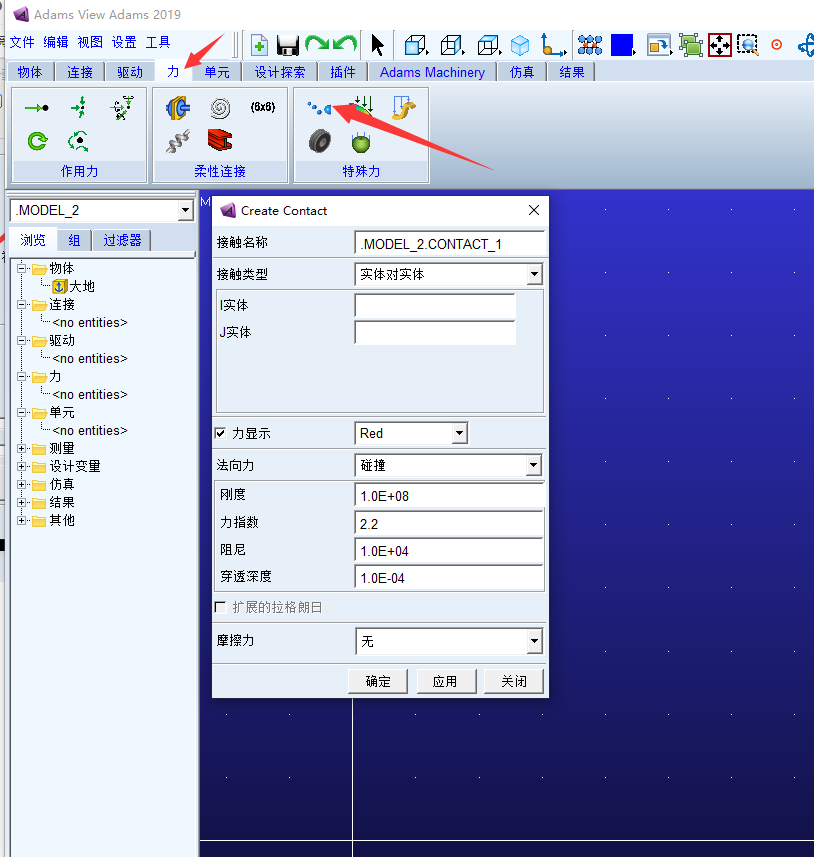Open the 接触类型 dropdown
814x857 pixels.
click(534, 274)
